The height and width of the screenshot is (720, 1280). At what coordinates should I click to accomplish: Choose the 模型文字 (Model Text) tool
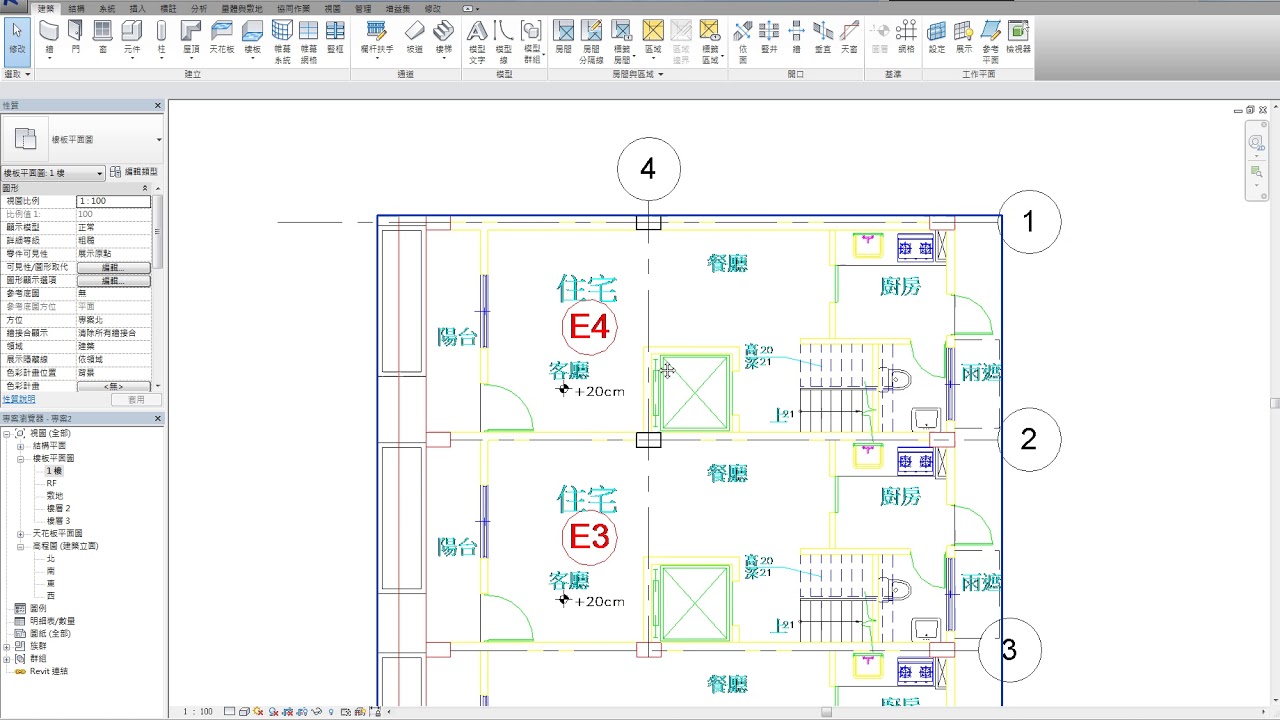477,42
